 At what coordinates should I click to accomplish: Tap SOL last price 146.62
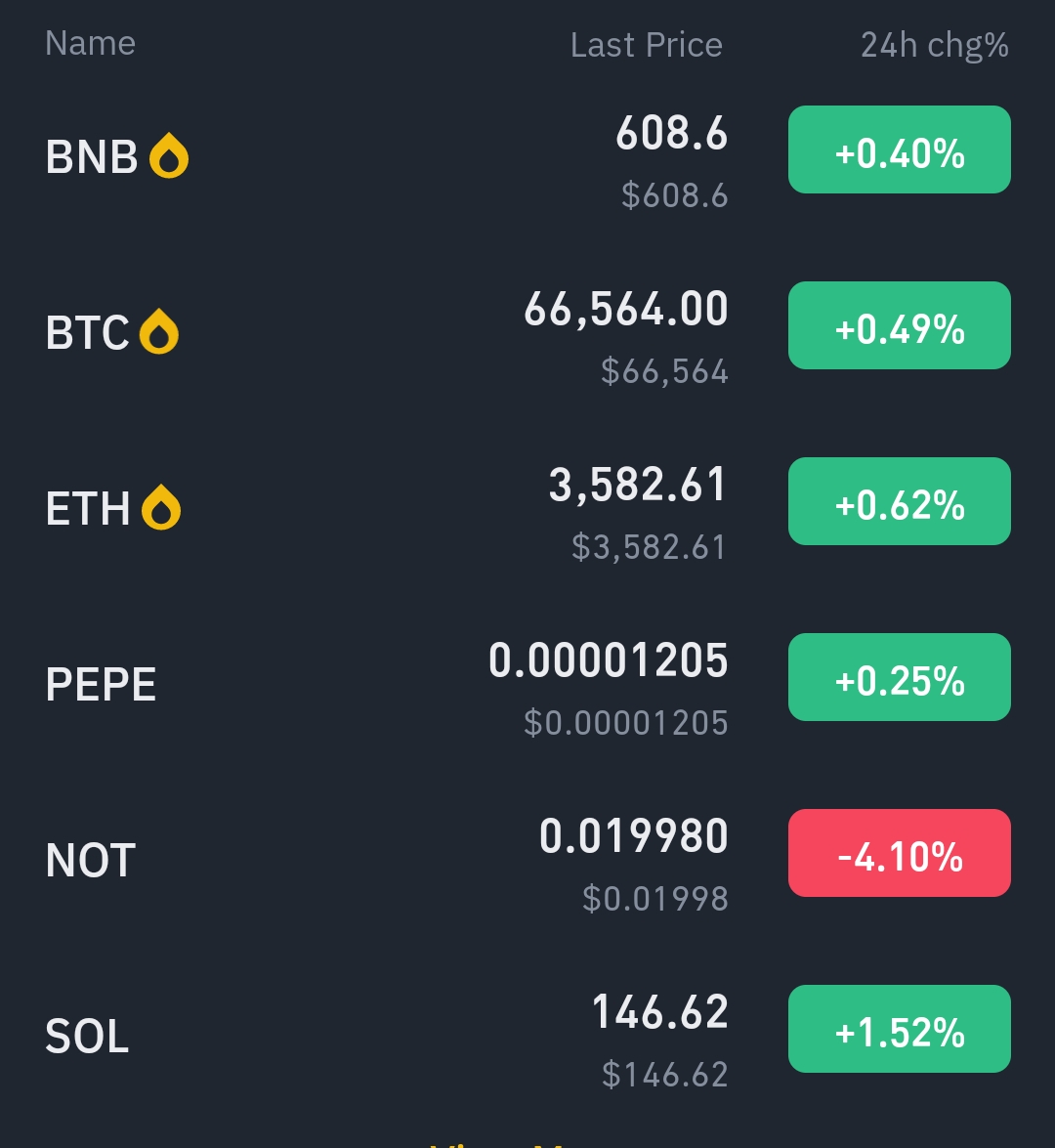(660, 1012)
